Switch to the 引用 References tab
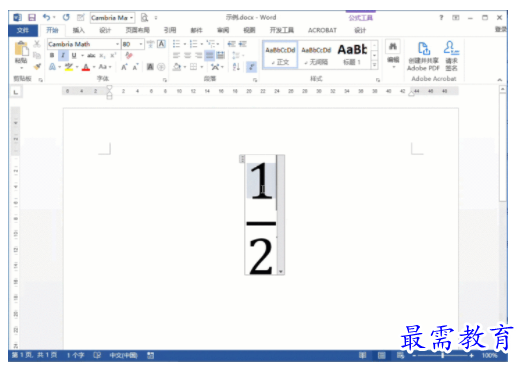The width and height of the screenshot is (522, 369). point(170,30)
